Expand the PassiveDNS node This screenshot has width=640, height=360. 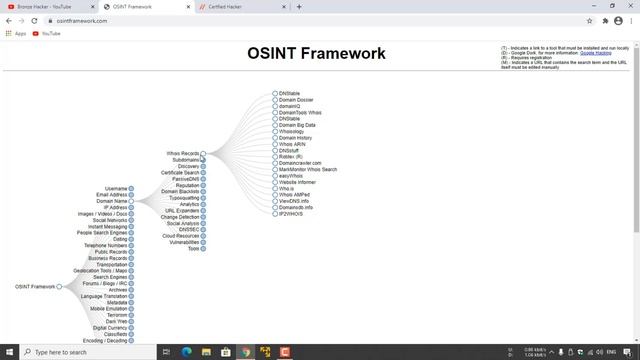pos(203,179)
